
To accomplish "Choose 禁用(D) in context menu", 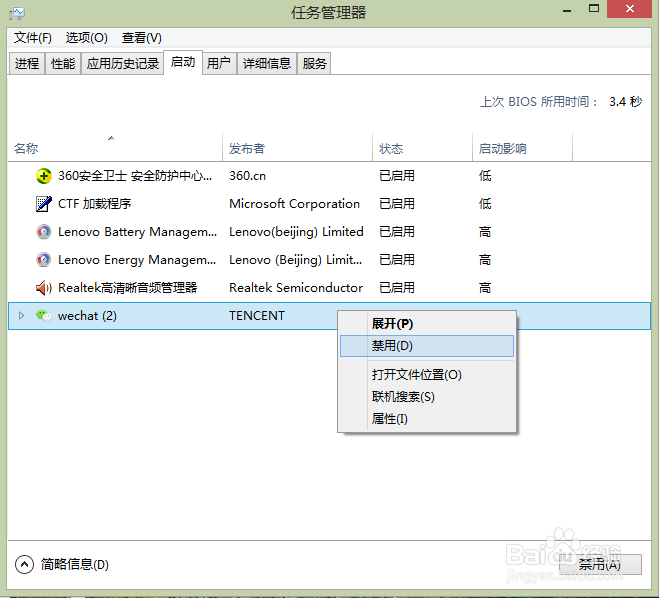I will [x=427, y=346].
